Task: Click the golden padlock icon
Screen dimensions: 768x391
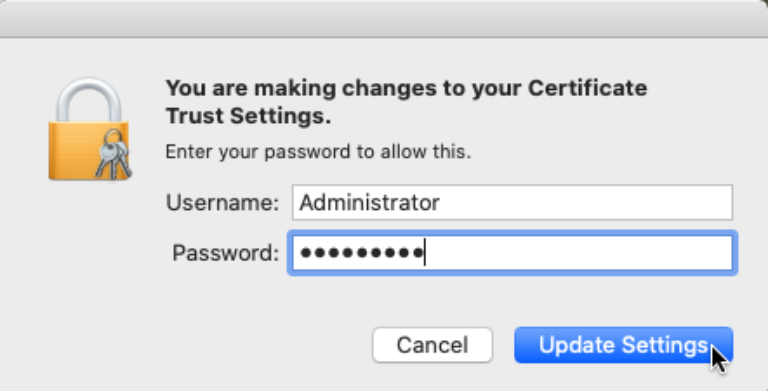Action: [90, 129]
